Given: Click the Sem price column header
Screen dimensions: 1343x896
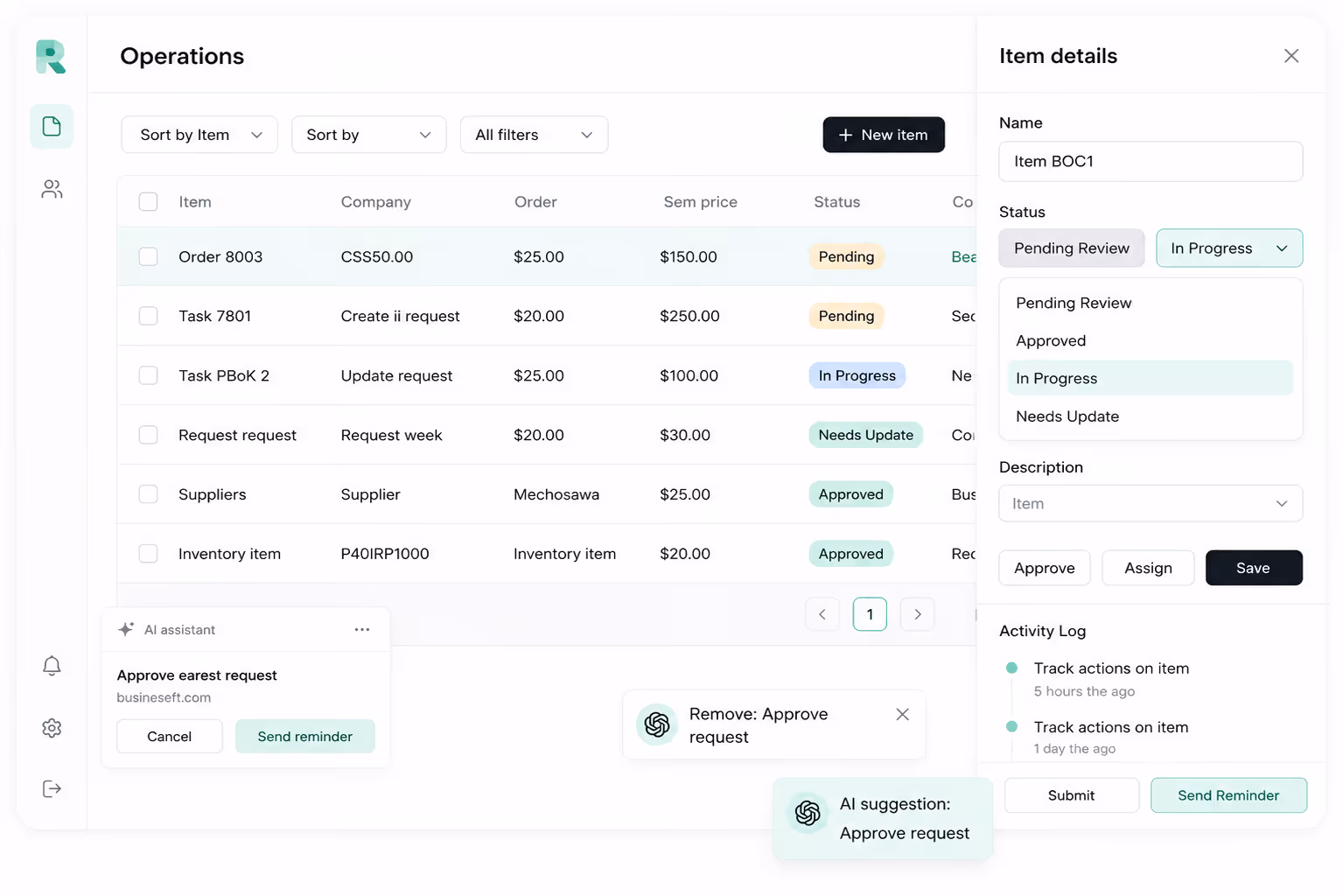Looking at the screenshot, I should 700,202.
